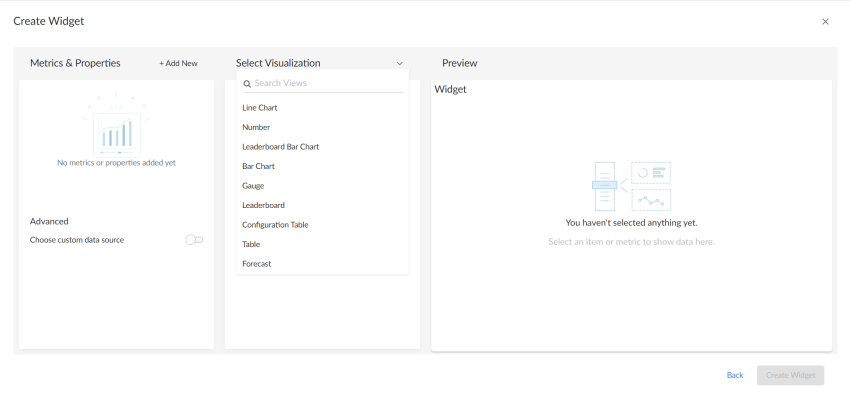Collapse the Select Visualization dropdown arrow
The height and width of the screenshot is (400, 851).
point(400,63)
